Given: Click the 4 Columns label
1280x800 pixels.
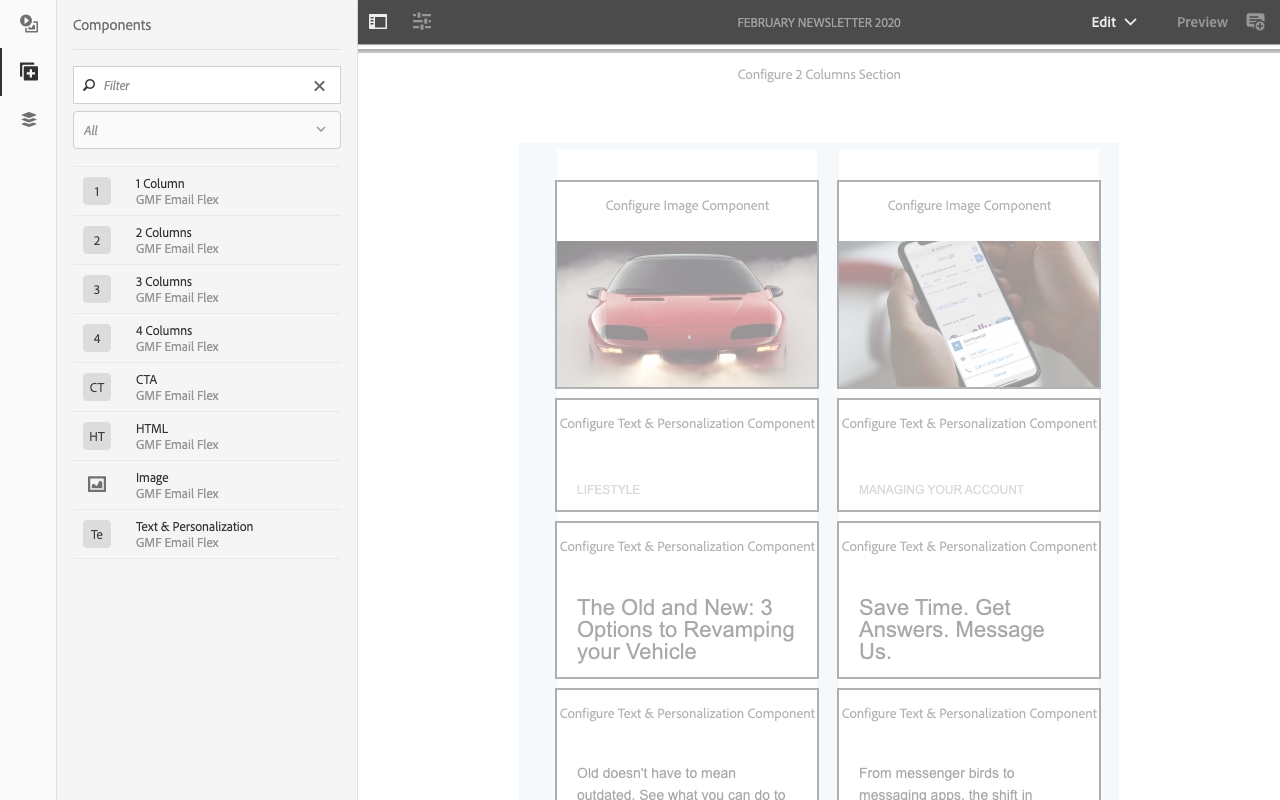Looking at the screenshot, I should [x=164, y=330].
